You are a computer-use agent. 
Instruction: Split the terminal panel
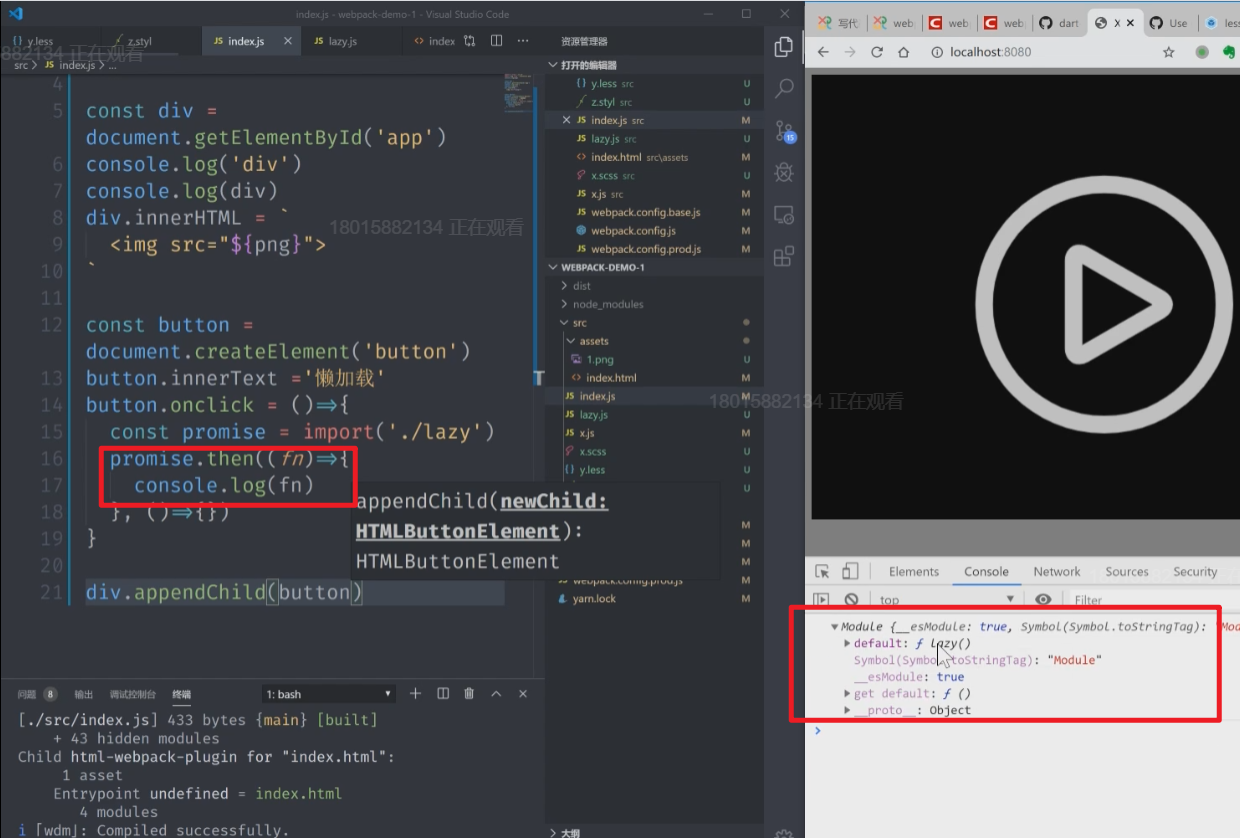pos(443,693)
